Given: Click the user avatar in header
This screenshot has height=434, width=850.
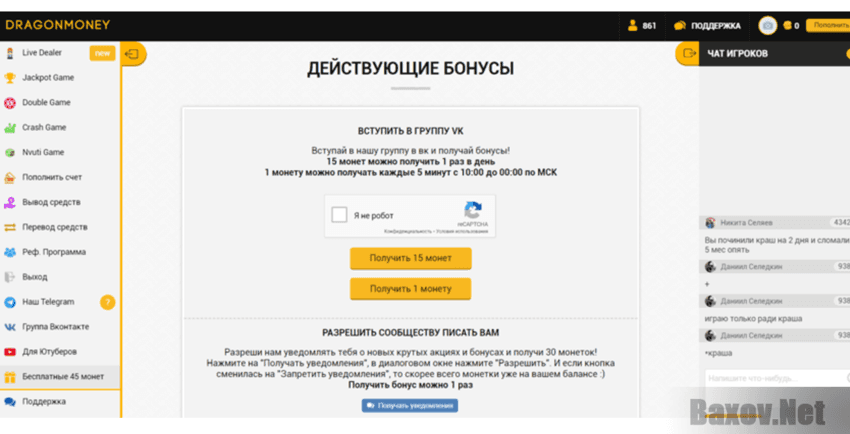Looking at the screenshot, I should click(767, 26).
